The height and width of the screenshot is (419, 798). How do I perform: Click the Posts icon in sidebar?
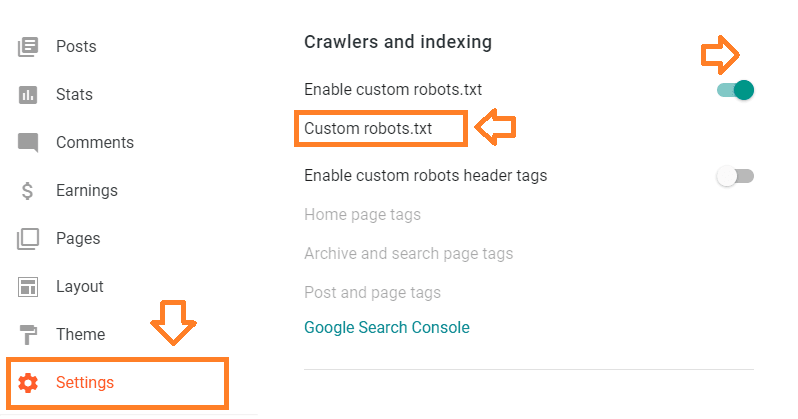click(x=28, y=47)
